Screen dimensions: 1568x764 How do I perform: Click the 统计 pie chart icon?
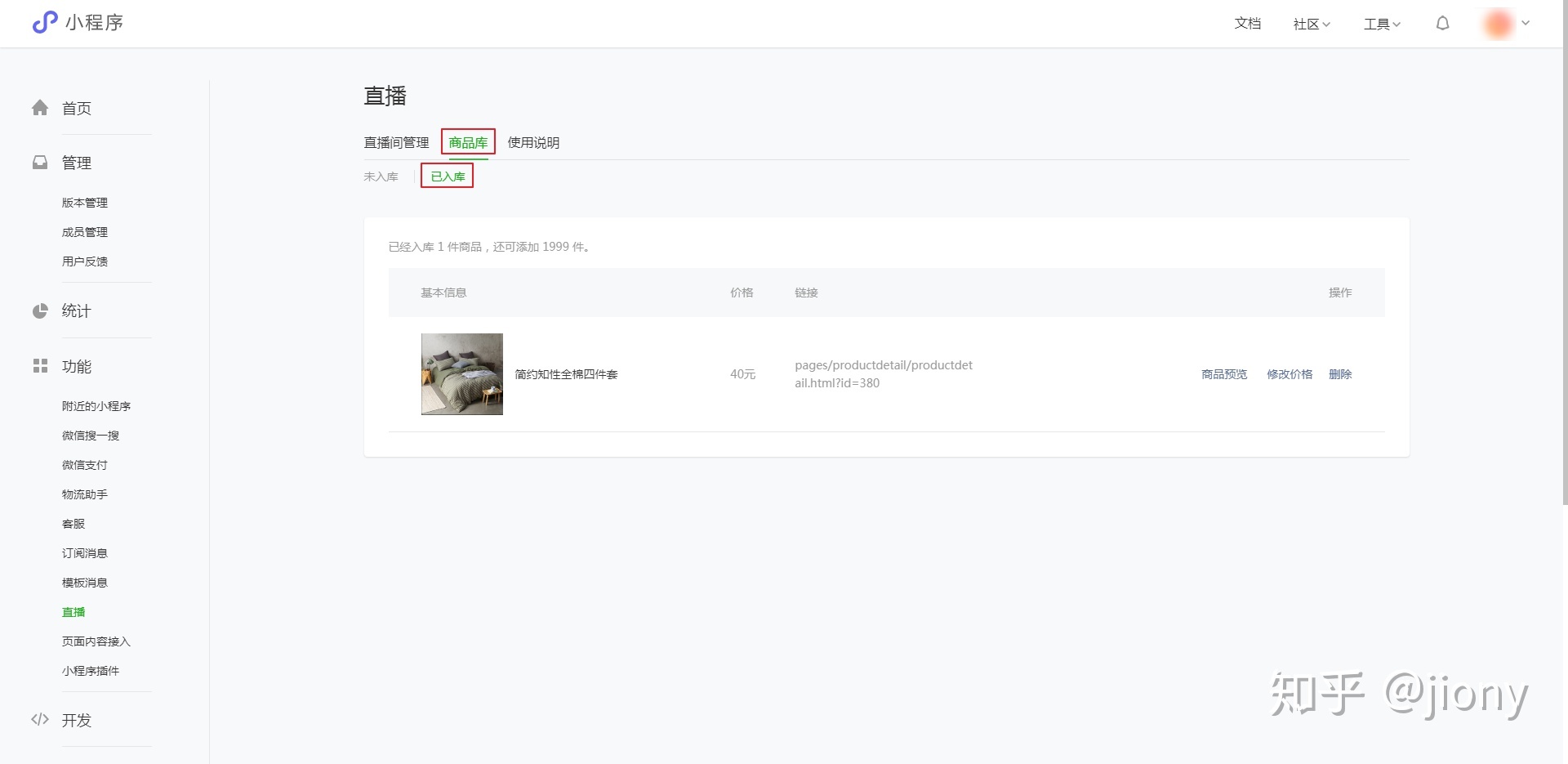pos(40,311)
